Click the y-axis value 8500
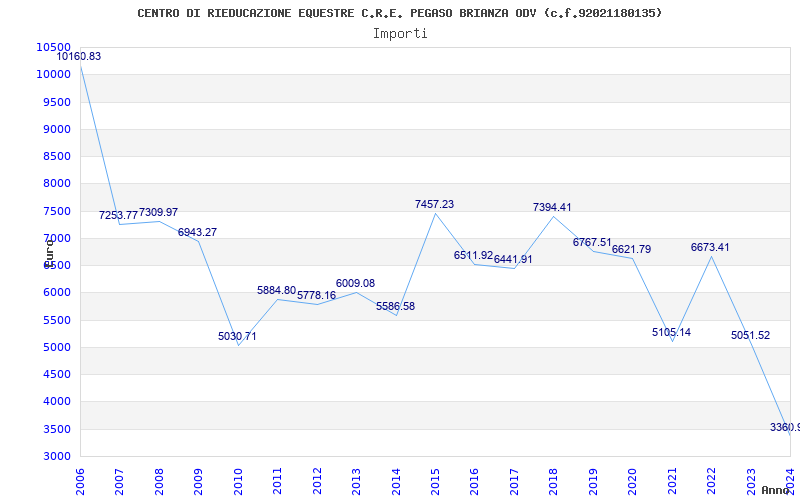The width and height of the screenshot is (800, 500). coord(56,156)
